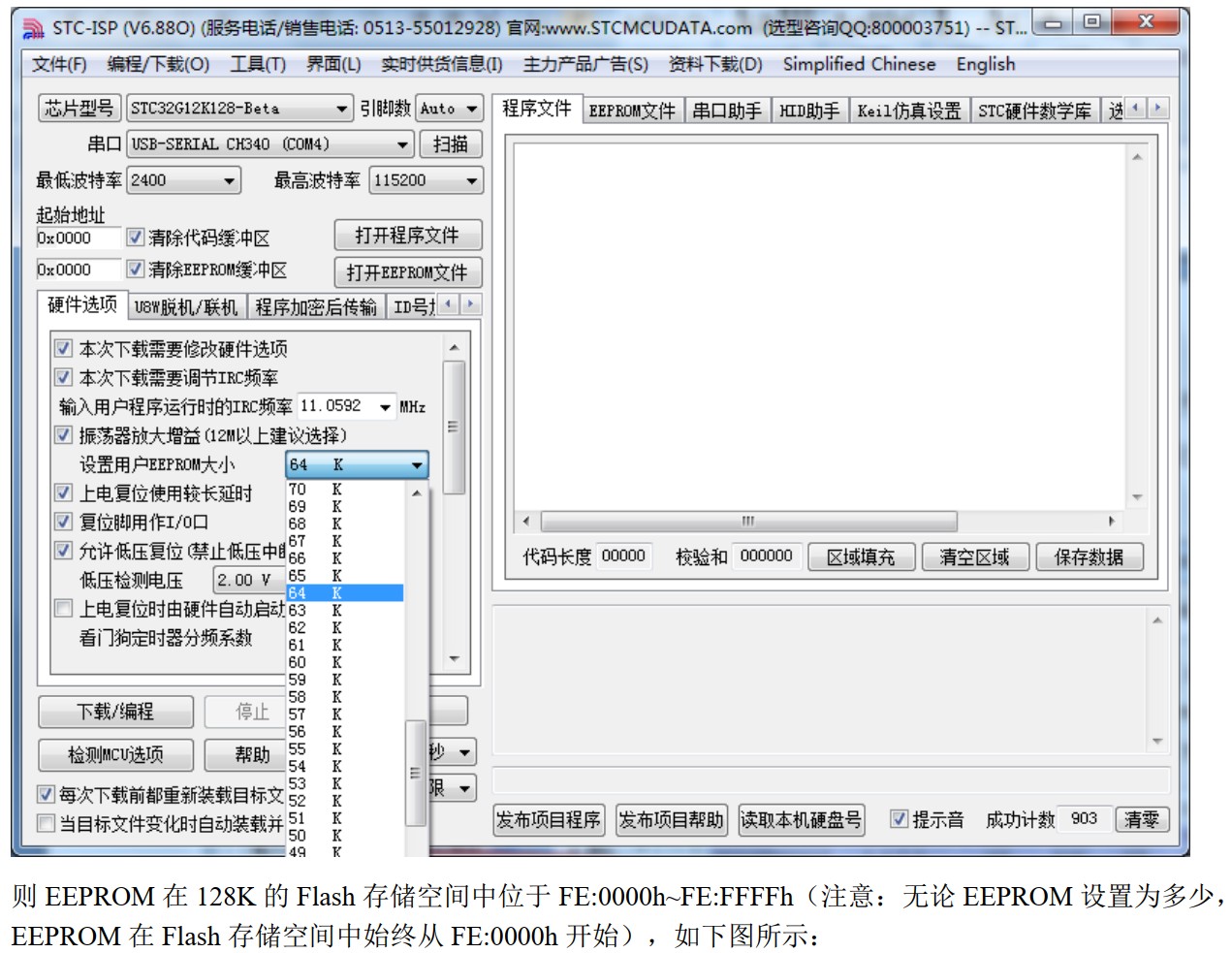Switch to EEPROM文件 tab

pos(632,111)
